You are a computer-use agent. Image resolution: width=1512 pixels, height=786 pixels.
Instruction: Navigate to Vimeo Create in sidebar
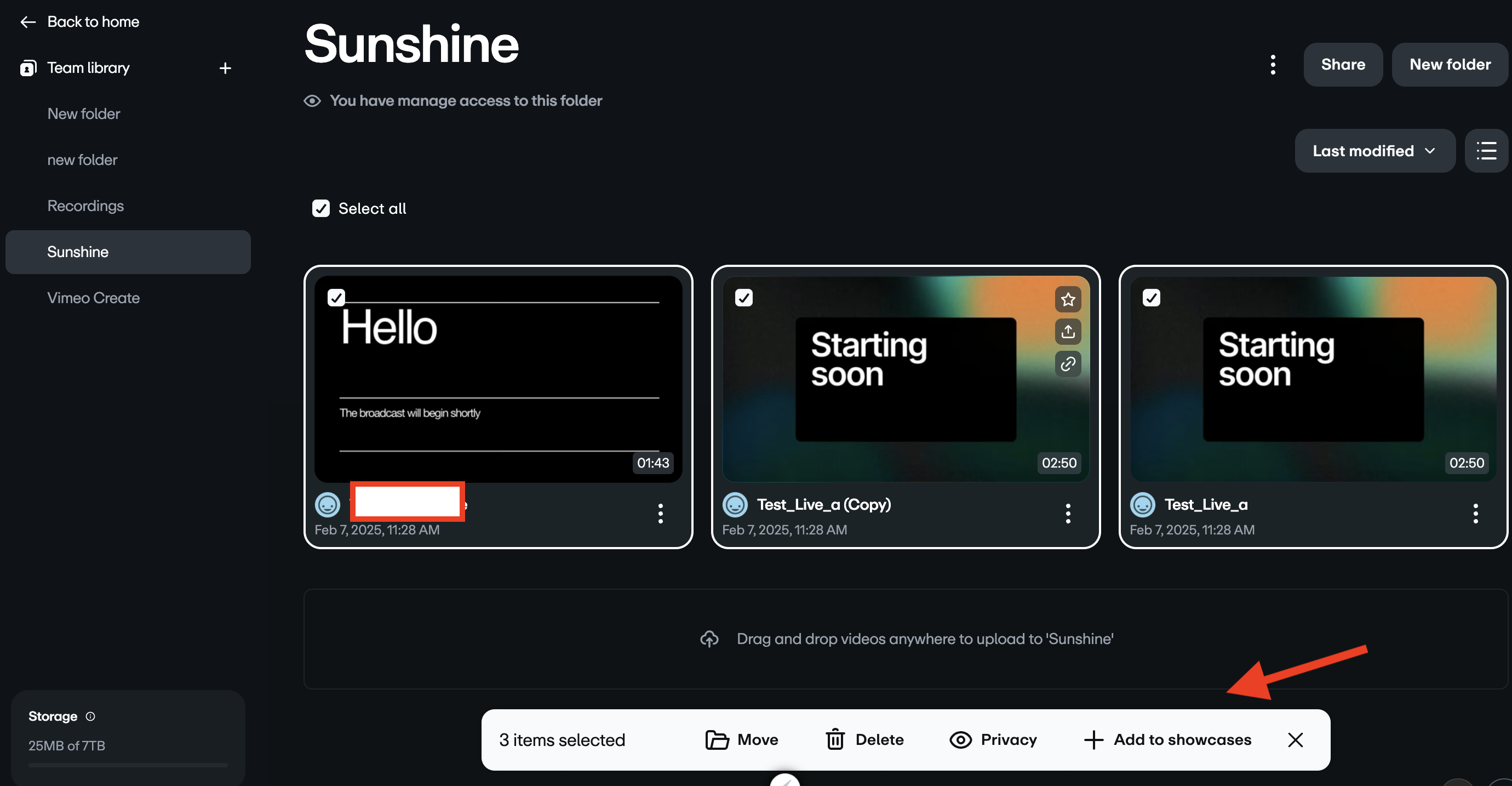click(x=93, y=297)
